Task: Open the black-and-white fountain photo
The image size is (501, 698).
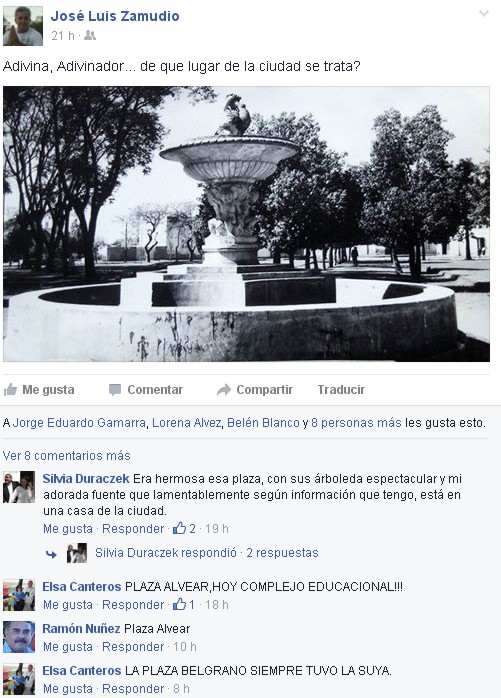Action: (x=246, y=224)
